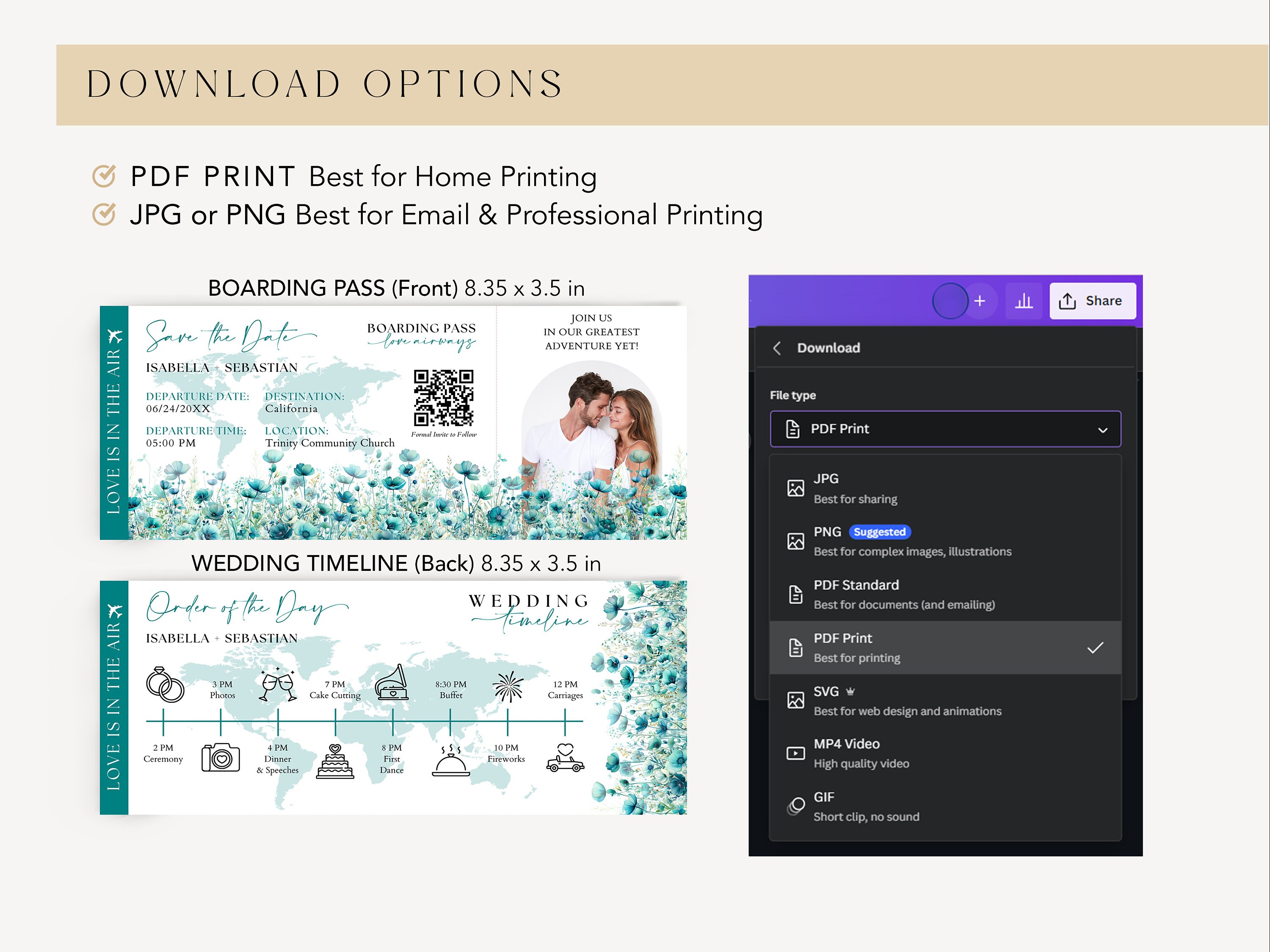1270x952 pixels.
Task: Select the purple profile avatar circle
Action: click(950, 301)
